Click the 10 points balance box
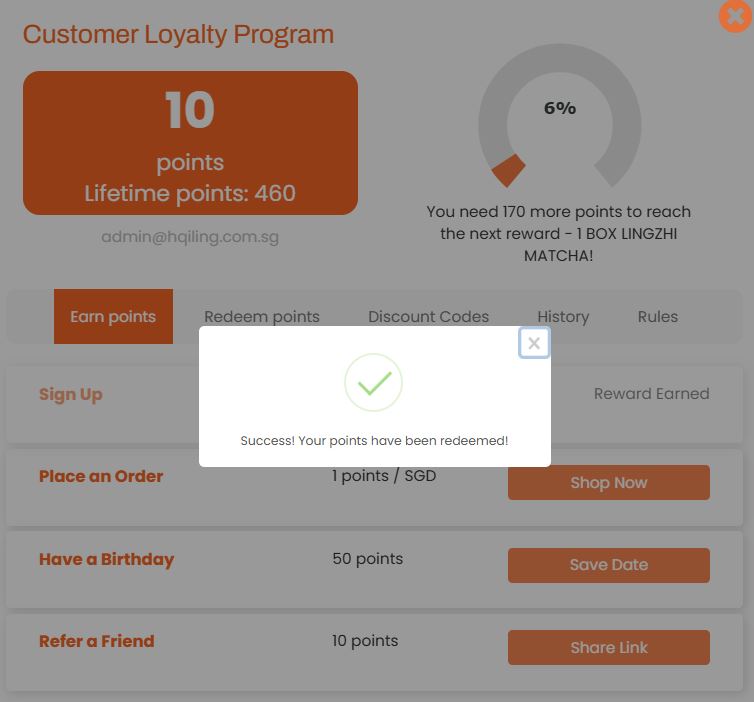754x702 pixels. (190, 143)
